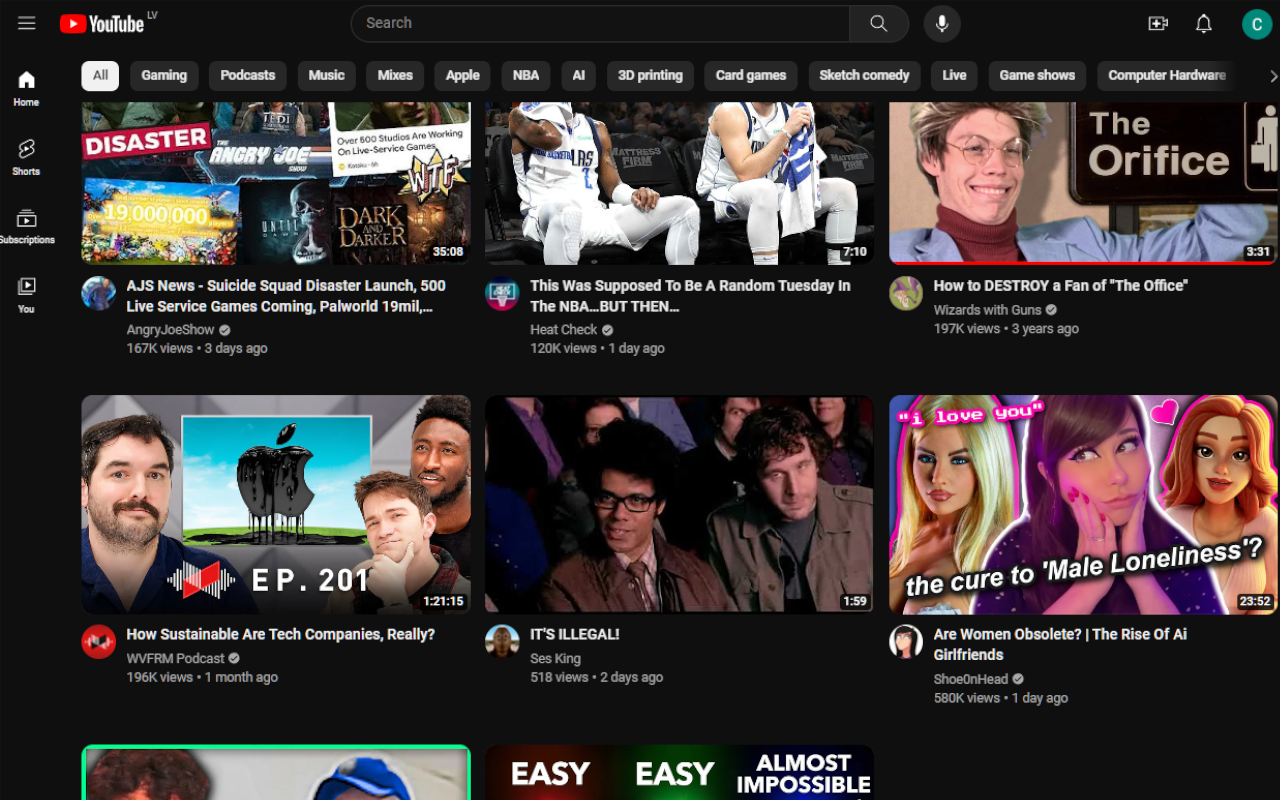Filter by the 3D printing chip
Viewport: 1280px width, 800px height.
[x=650, y=76]
